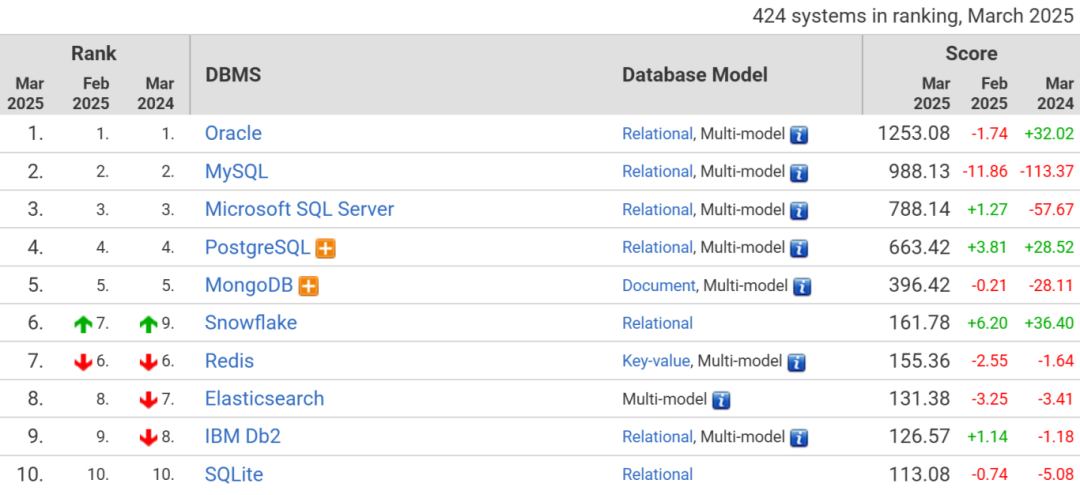Open the SQLite DBMS link
This screenshot has height=495, width=1080.
point(234,474)
